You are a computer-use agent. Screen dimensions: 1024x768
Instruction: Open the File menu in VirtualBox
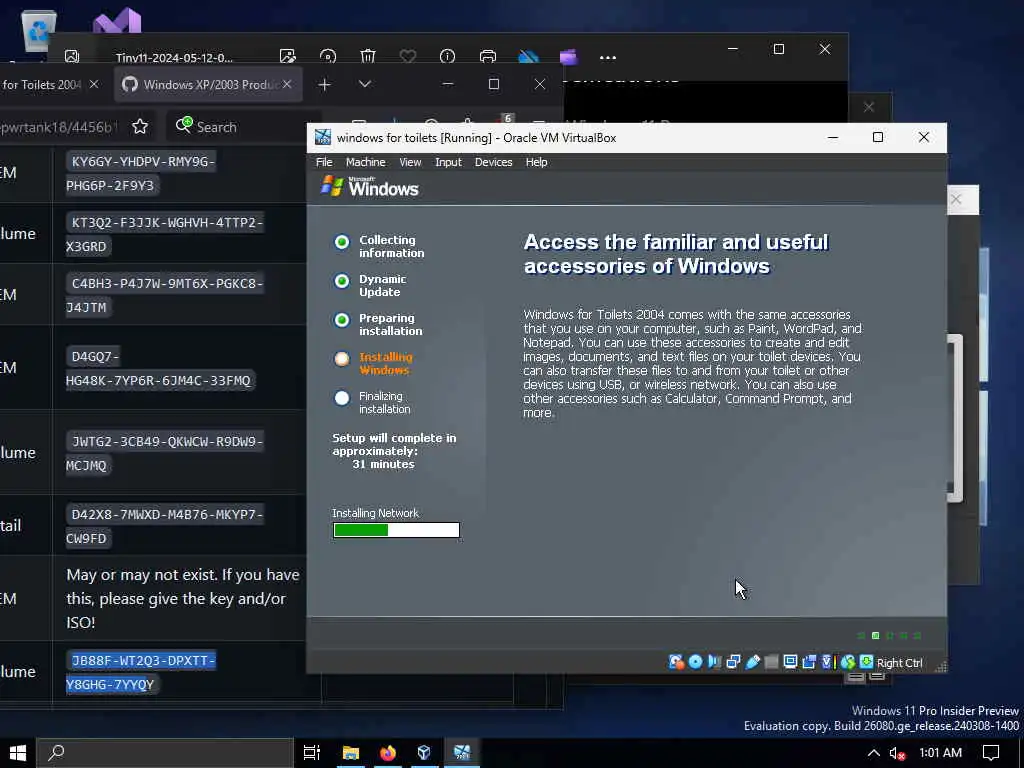tap(324, 162)
